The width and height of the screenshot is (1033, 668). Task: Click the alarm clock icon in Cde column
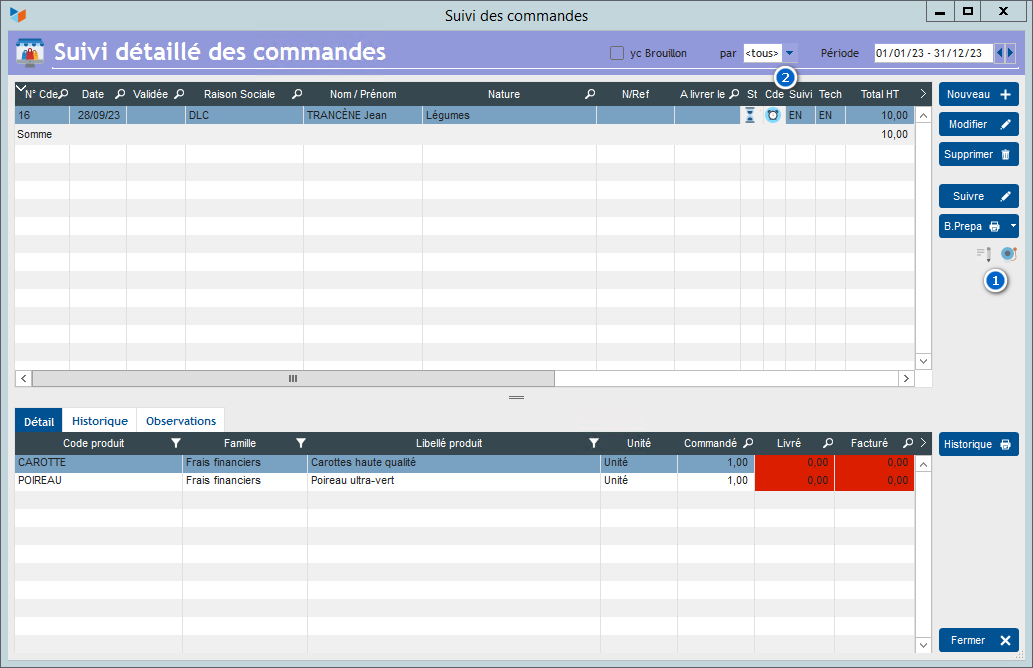point(773,115)
